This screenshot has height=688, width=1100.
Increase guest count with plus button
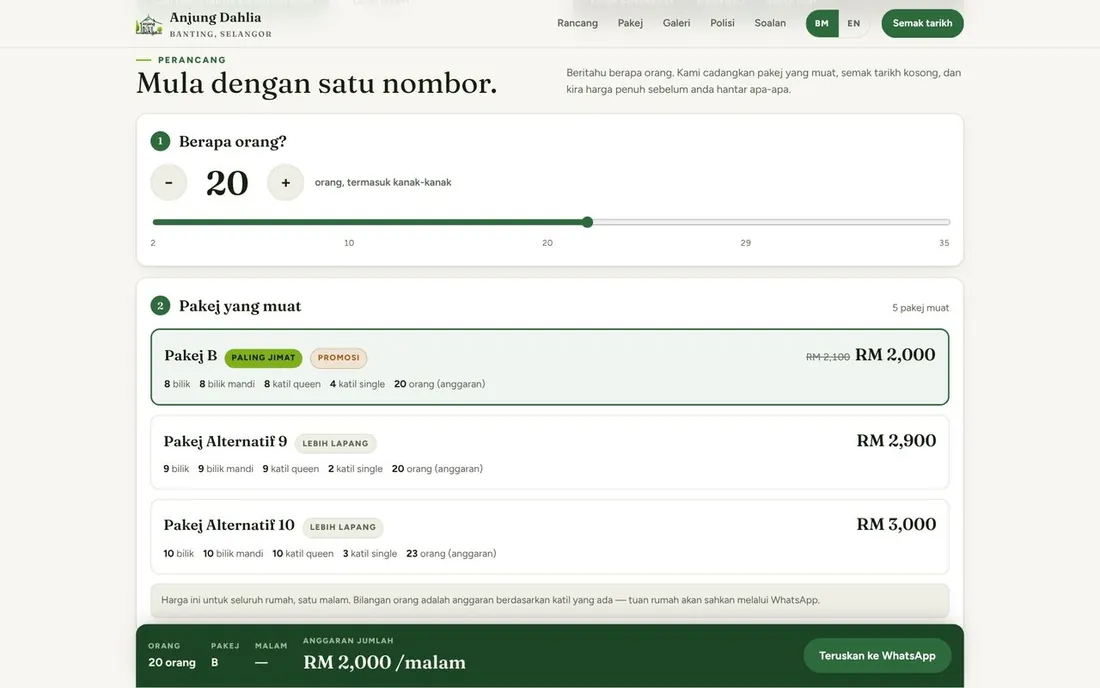[286, 182]
